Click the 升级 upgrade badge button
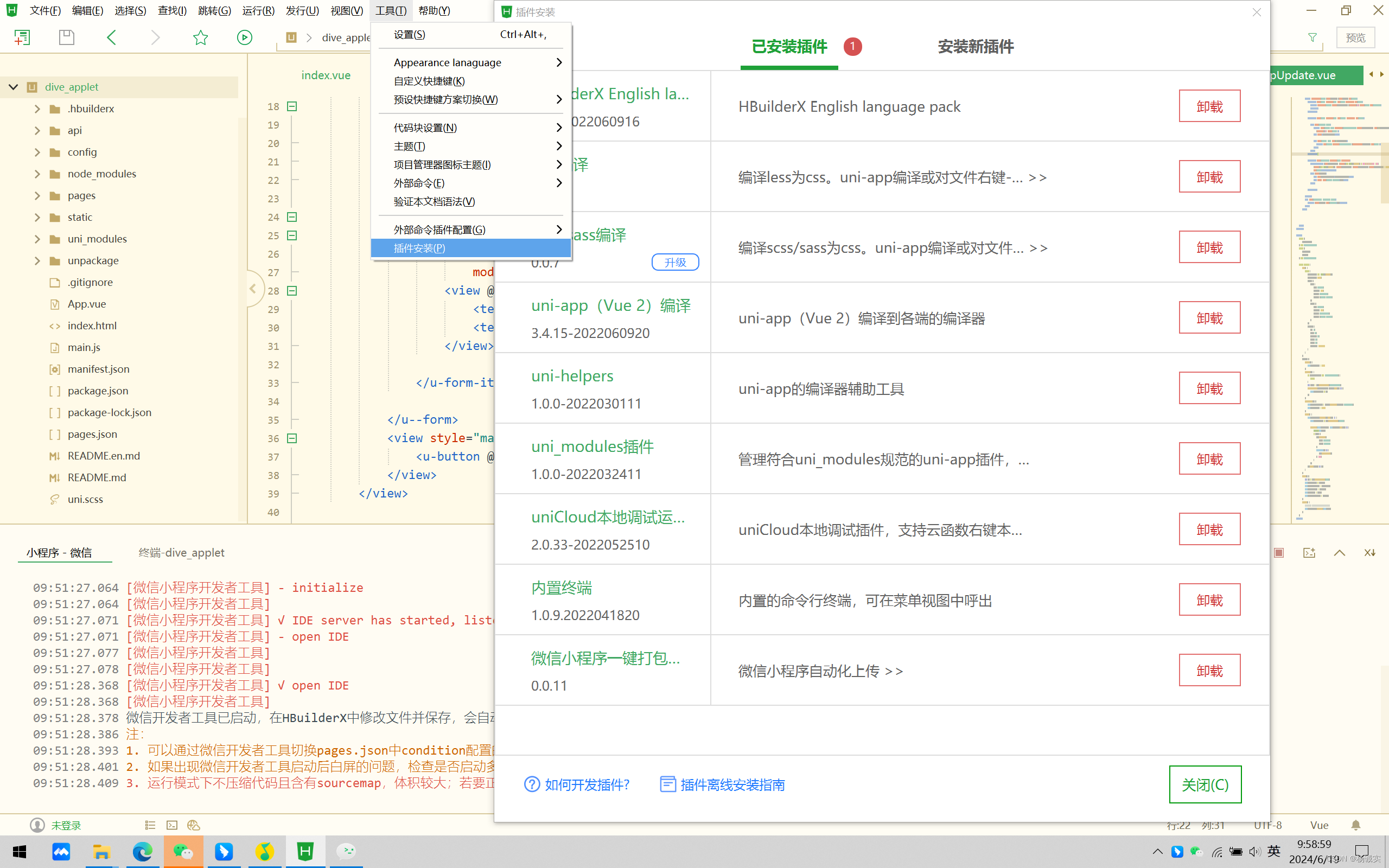The height and width of the screenshot is (868, 1389). [x=675, y=263]
